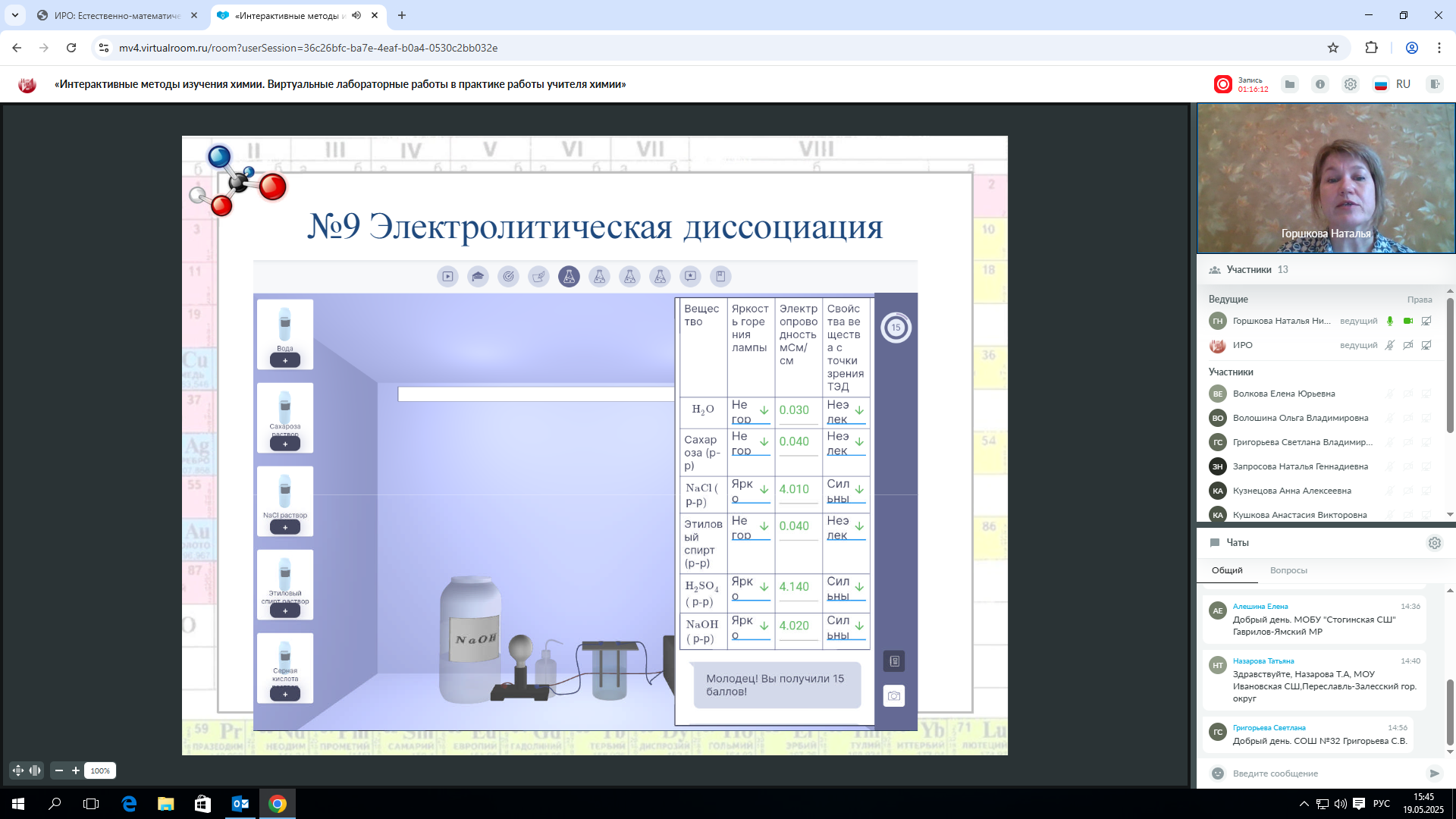Open the files folder icon in header
This screenshot has height=819, width=1456.
coord(1290,84)
